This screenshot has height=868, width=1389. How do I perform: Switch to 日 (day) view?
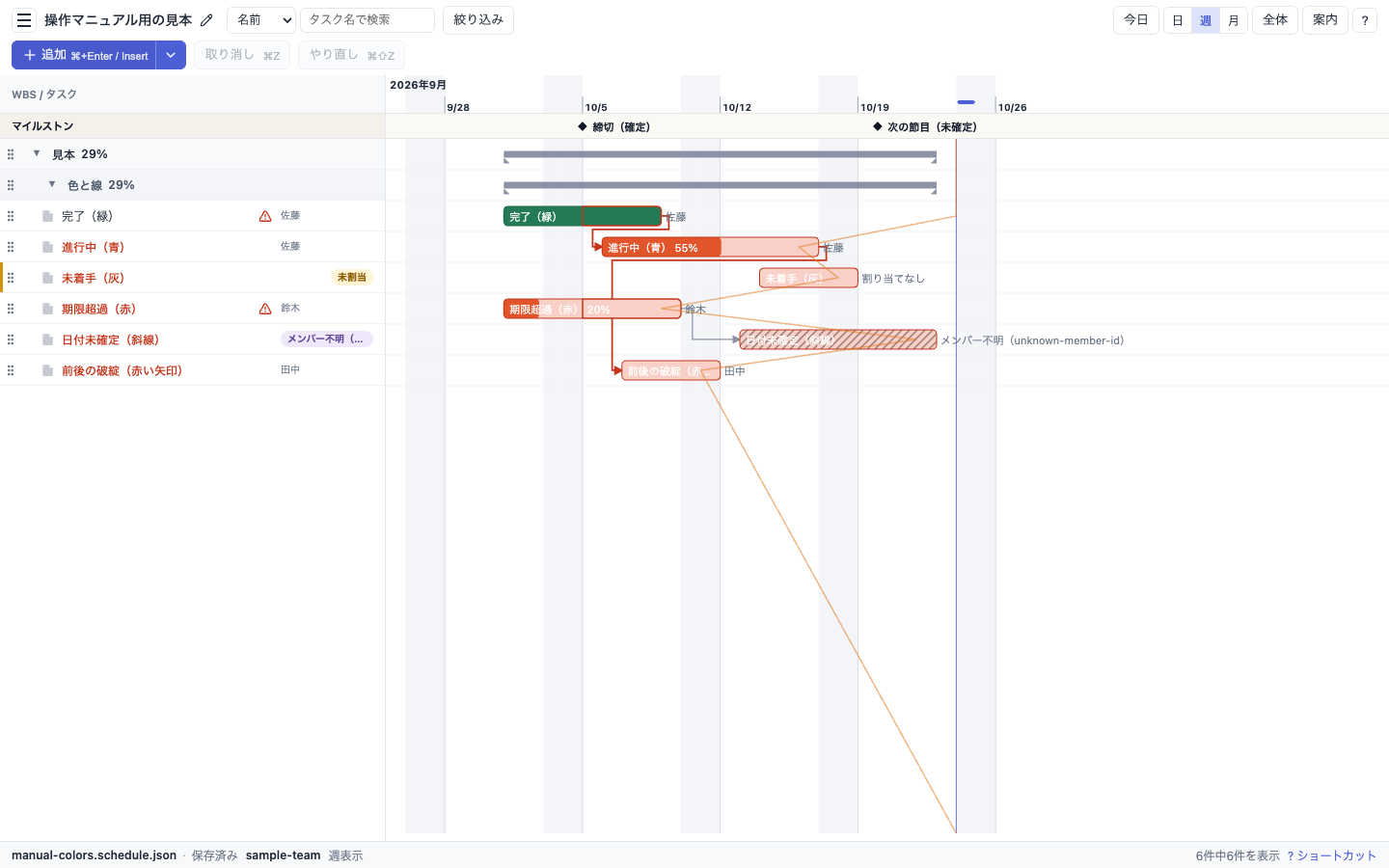coord(1178,20)
